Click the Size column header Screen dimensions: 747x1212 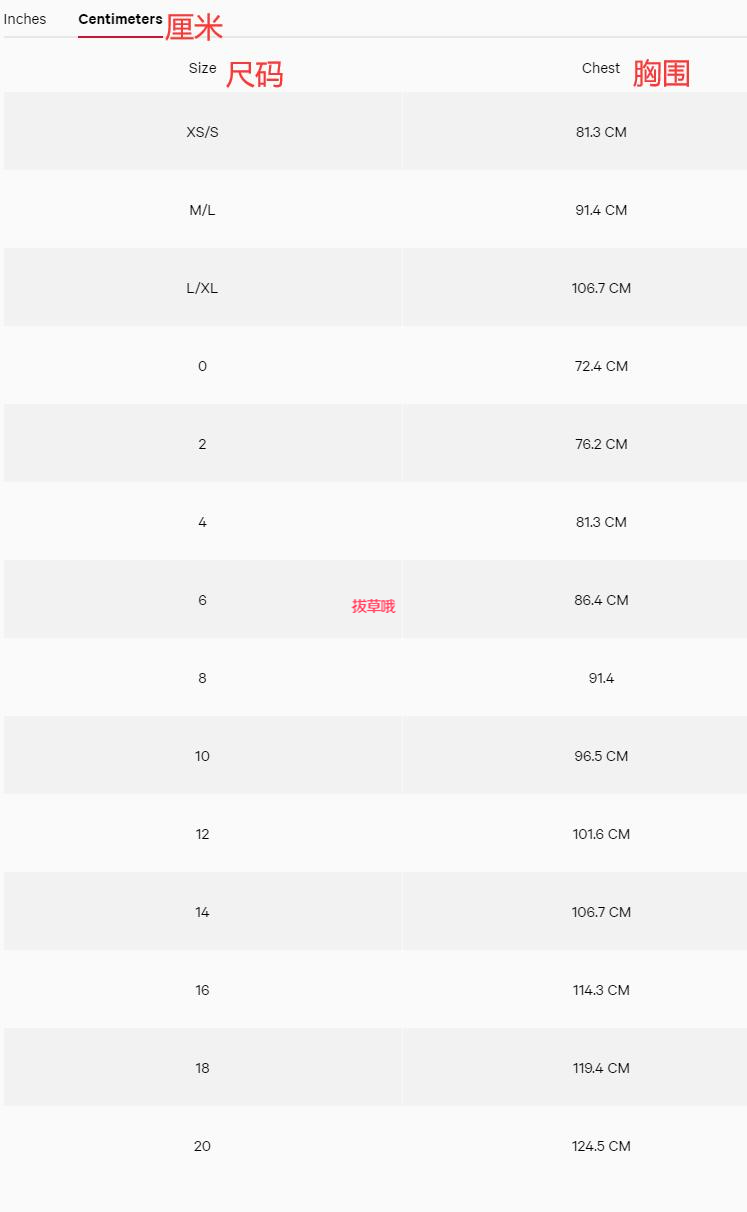coord(202,68)
